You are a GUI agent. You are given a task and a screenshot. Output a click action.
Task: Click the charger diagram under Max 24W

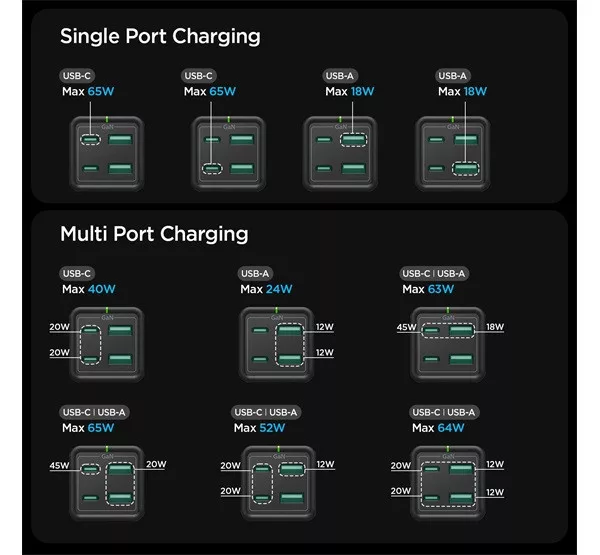coord(277,344)
